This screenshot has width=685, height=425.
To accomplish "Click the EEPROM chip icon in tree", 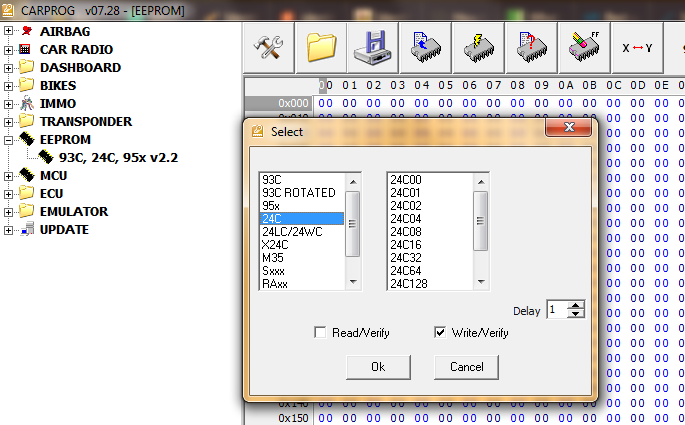I will click(x=27, y=139).
